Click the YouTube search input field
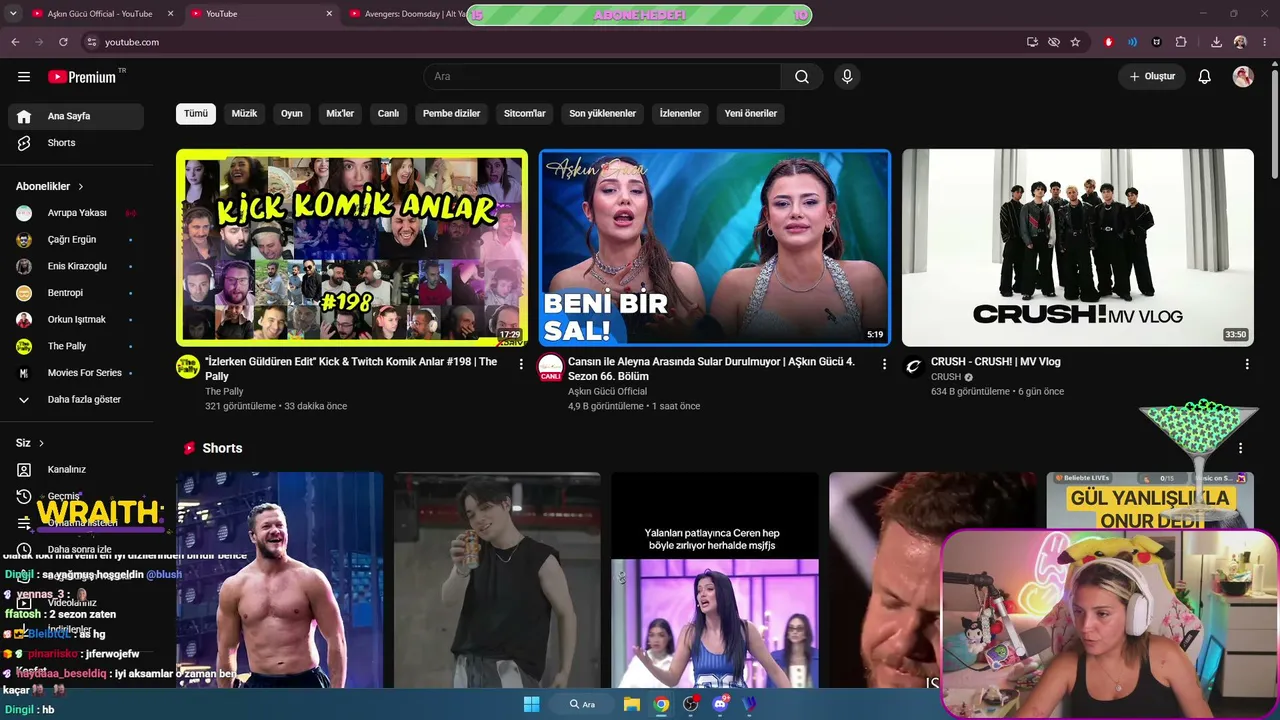Screen dimensions: 1280x720 [x=603, y=77]
